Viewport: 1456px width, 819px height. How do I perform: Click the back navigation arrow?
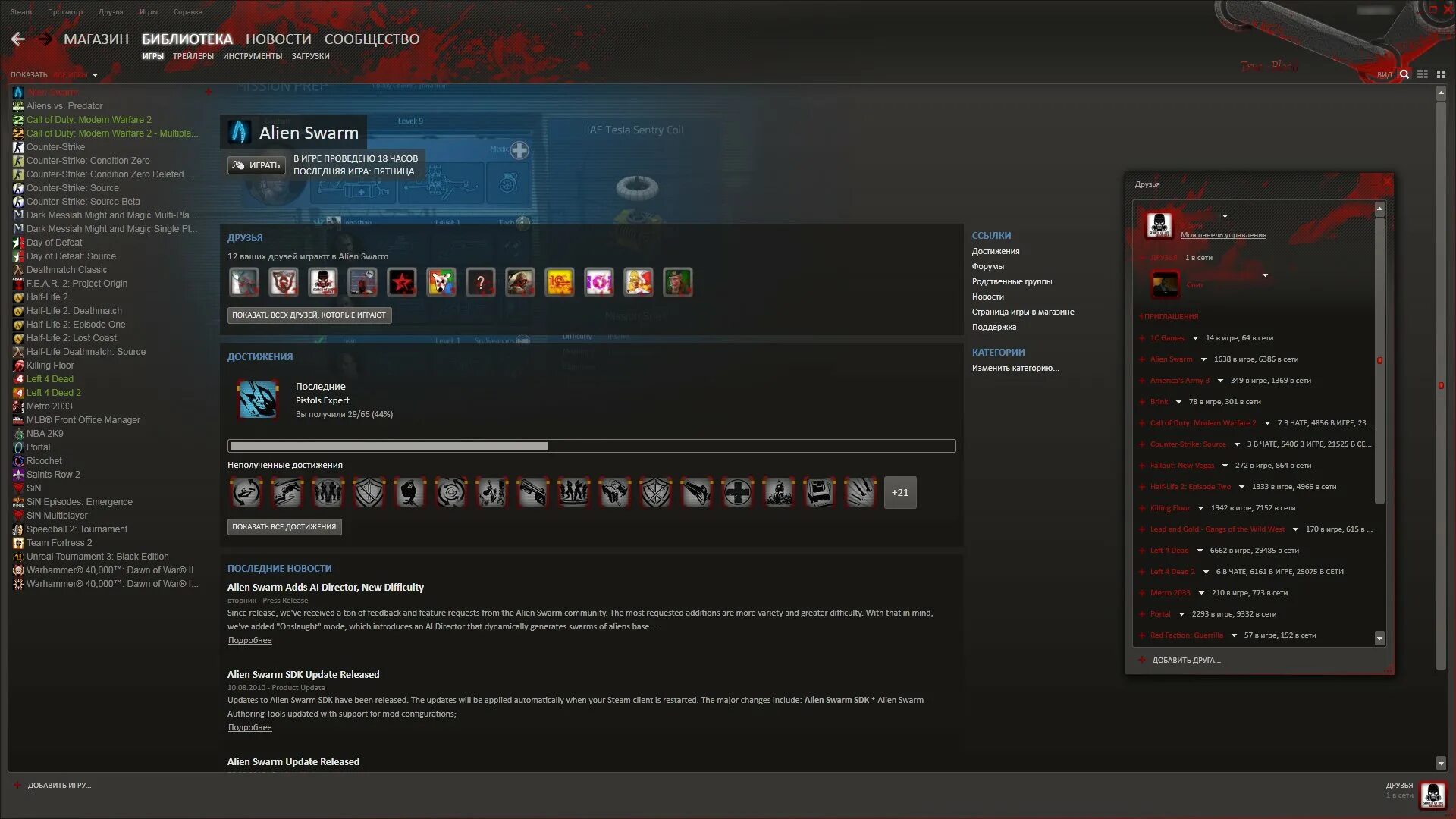[18, 39]
